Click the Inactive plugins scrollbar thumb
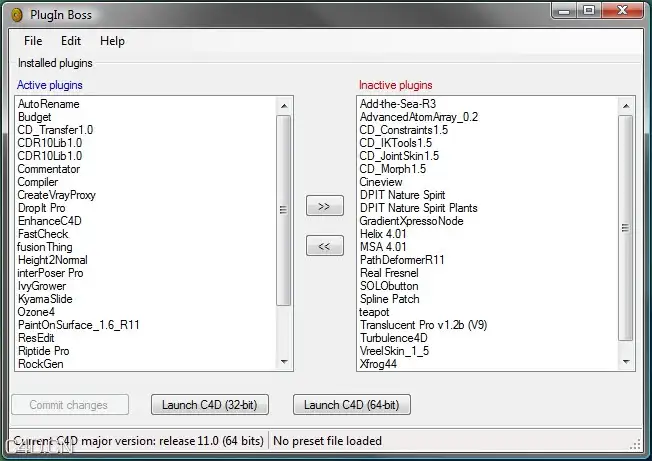652x461 pixels. coord(625,228)
